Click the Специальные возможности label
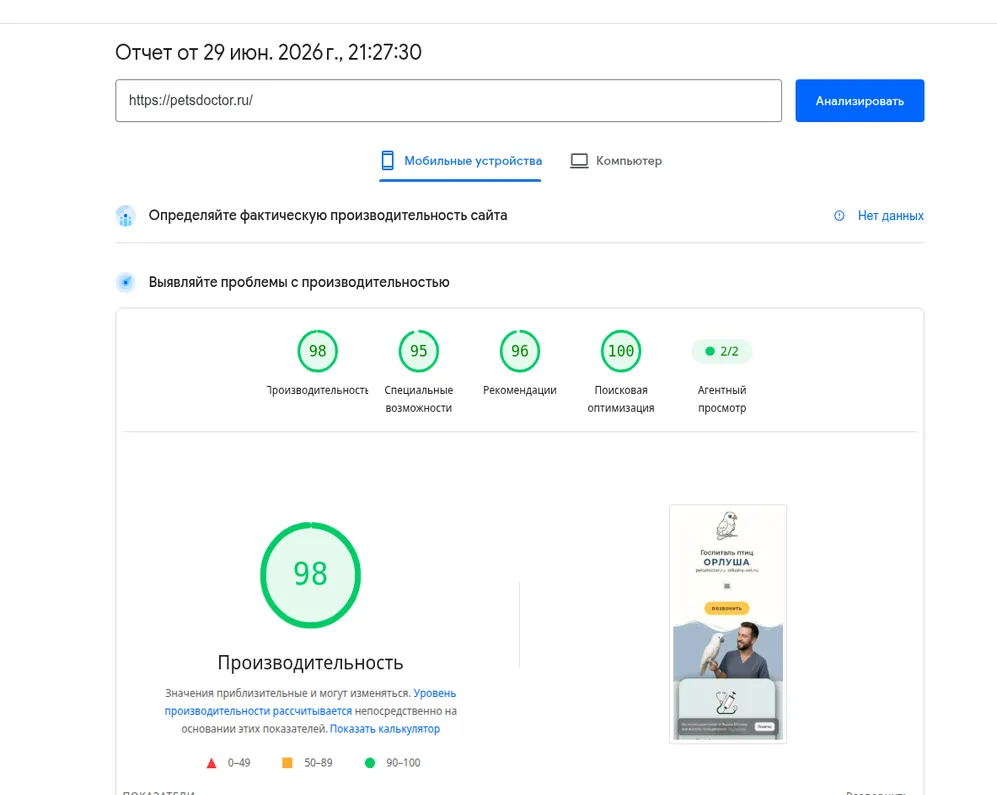The width and height of the screenshot is (997, 795). (x=418, y=399)
